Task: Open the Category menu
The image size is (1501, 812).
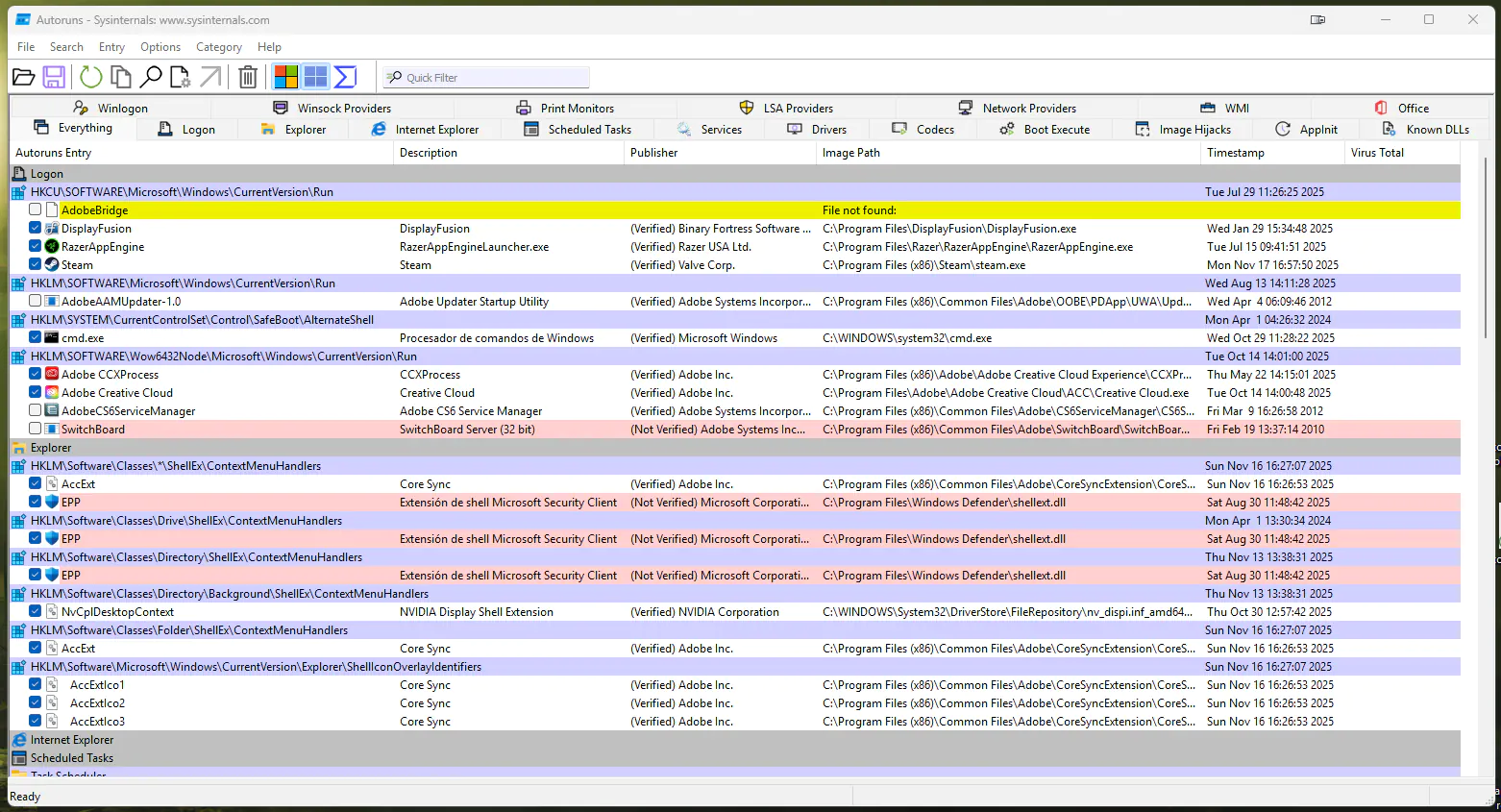Action: (x=219, y=47)
